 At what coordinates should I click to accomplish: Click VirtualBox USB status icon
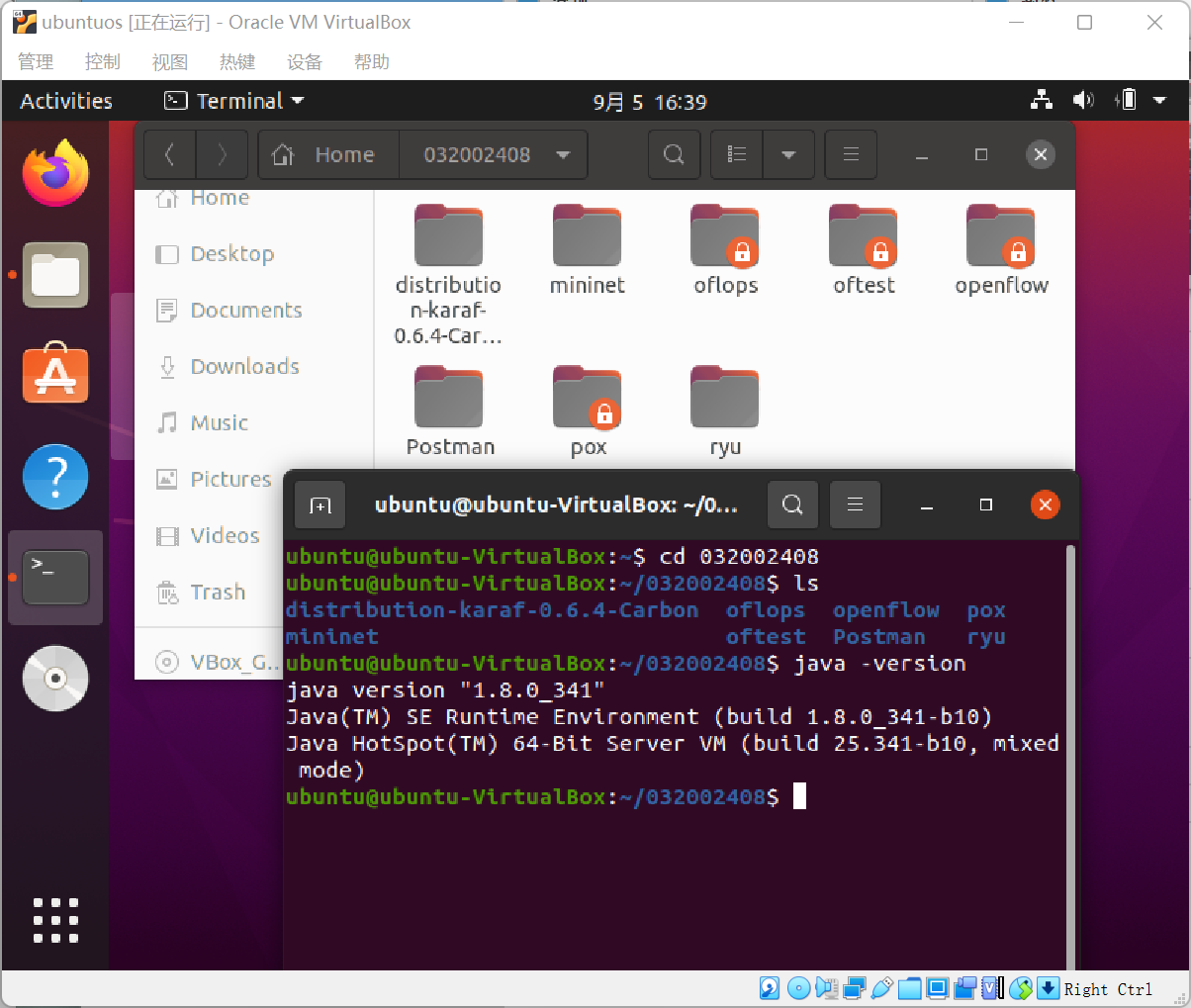pos(882,987)
